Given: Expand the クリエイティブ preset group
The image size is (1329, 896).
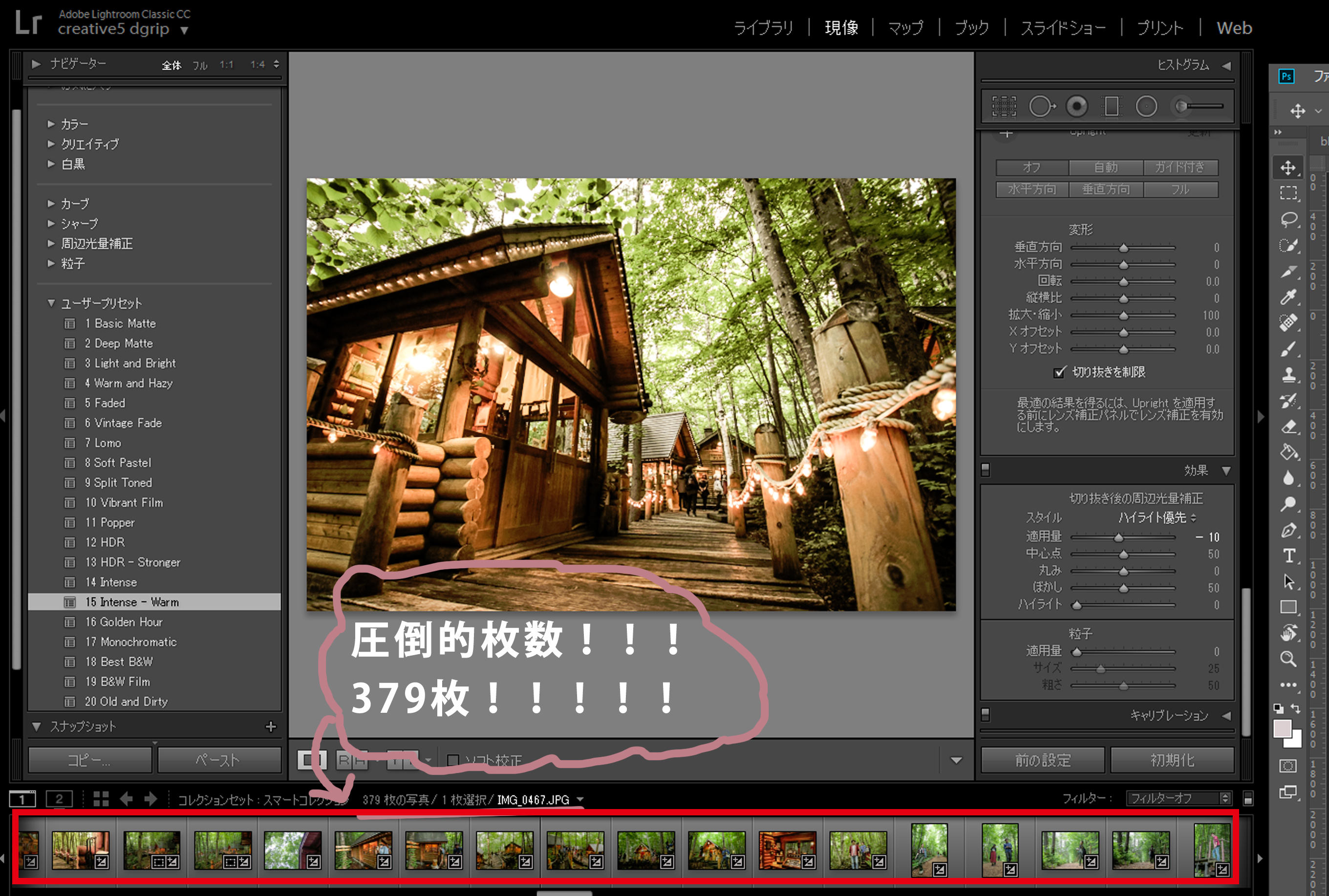Looking at the screenshot, I should [x=51, y=144].
